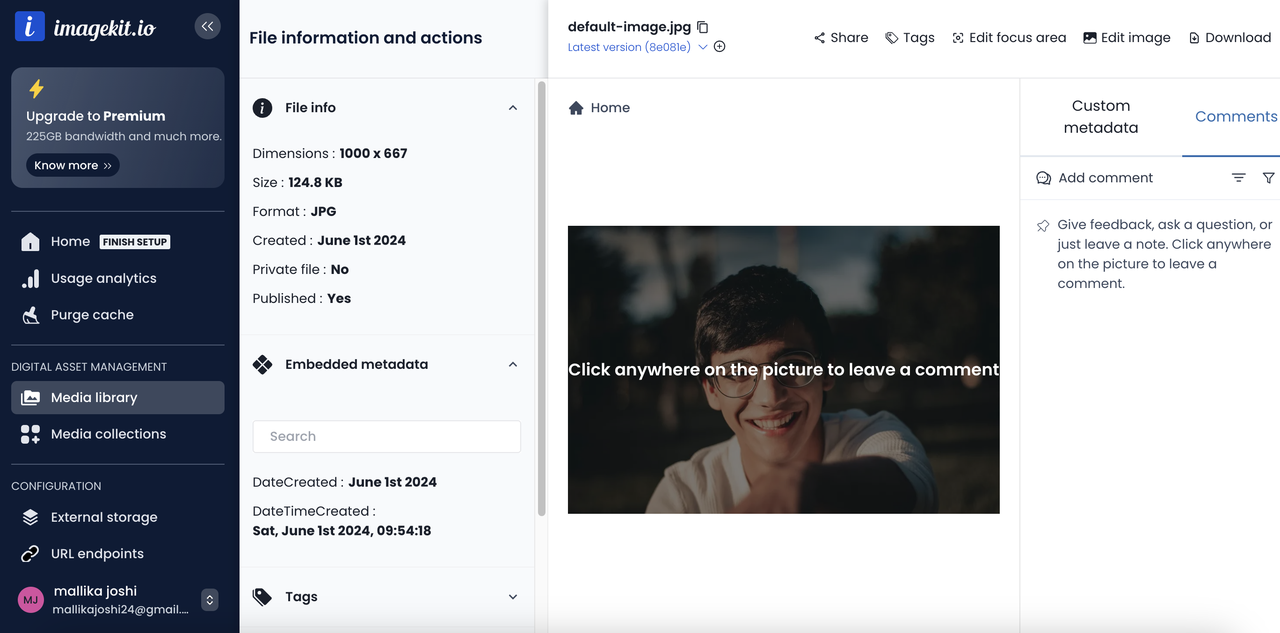Click the file info panel scrollbar
The width and height of the screenshot is (1280, 633).
coord(542,300)
